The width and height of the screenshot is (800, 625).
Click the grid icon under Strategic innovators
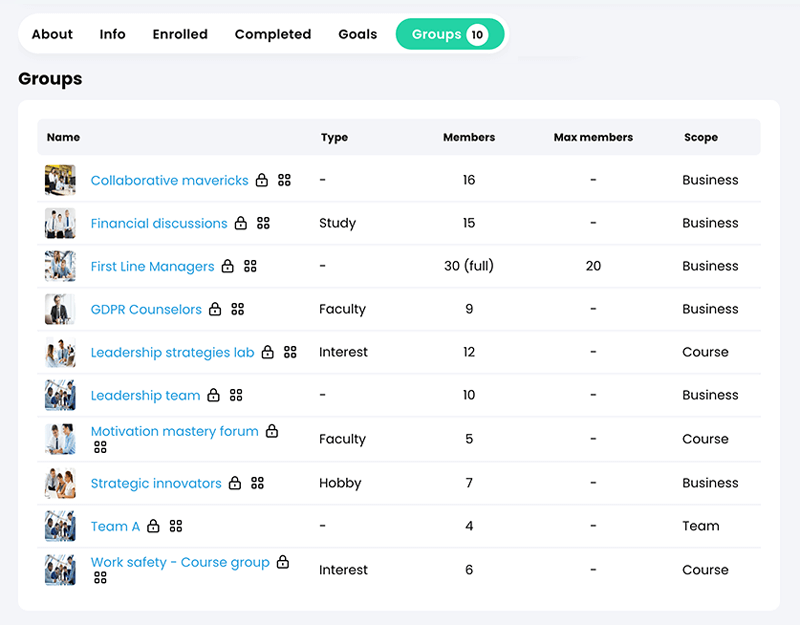coord(257,482)
